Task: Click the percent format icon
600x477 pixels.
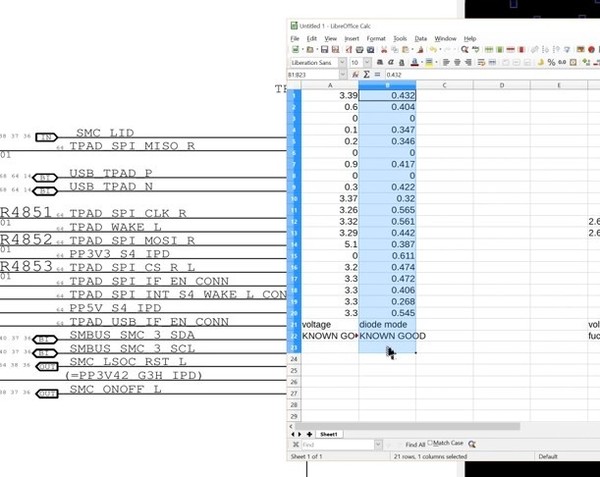Action: pyautogui.click(x=551, y=62)
